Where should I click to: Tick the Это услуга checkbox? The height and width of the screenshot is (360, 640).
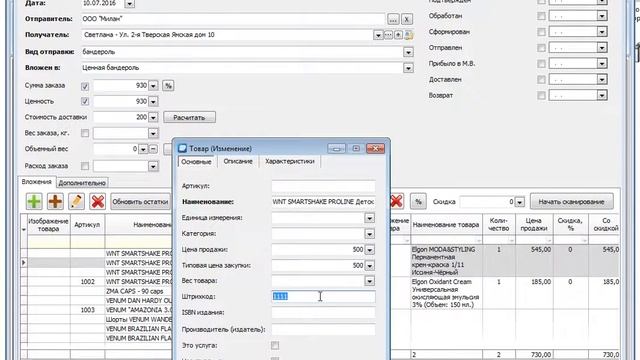pos(275,346)
